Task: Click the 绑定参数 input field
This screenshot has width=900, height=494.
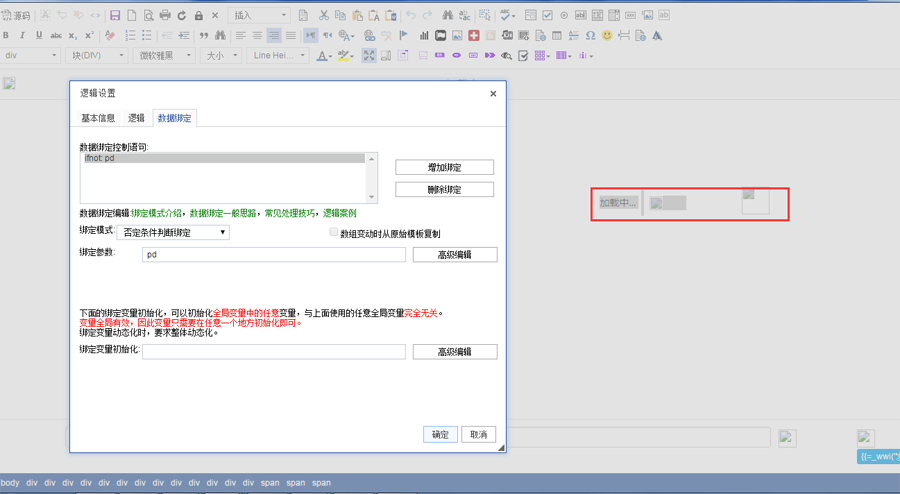Action: [273, 254]
